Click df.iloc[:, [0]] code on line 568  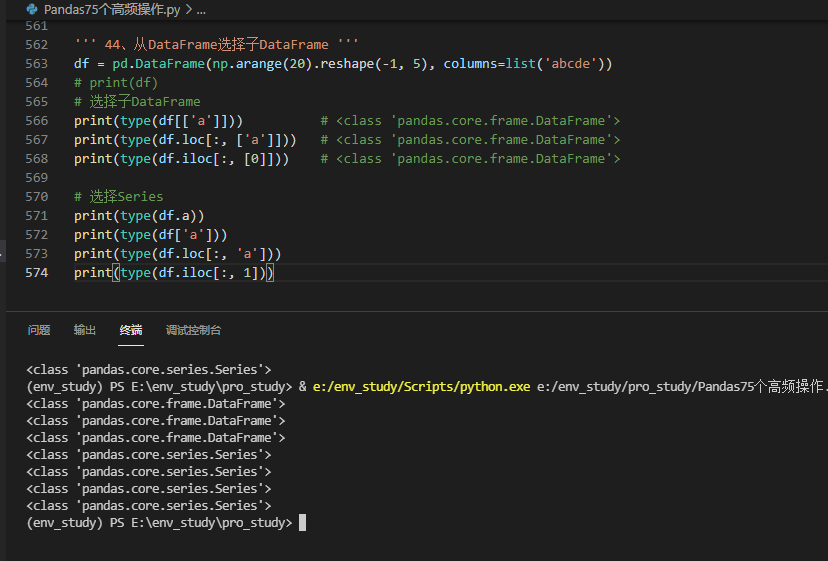tap(217, 159)
